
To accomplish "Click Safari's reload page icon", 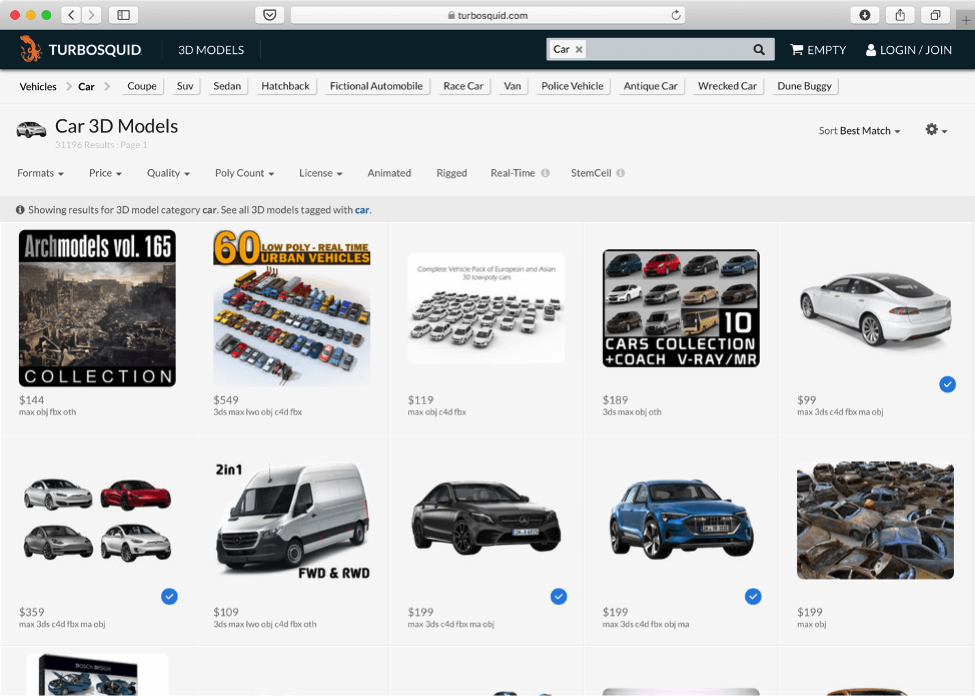I will click(676, 15).
